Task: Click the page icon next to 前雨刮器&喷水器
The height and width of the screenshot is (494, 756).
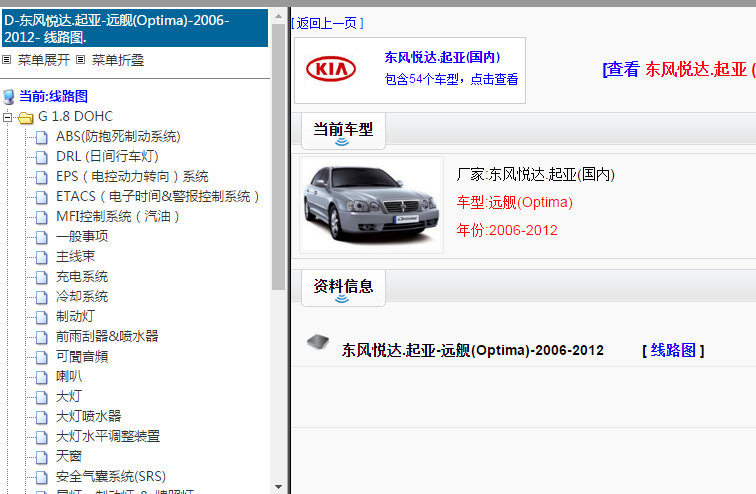Action: point(42,337)
